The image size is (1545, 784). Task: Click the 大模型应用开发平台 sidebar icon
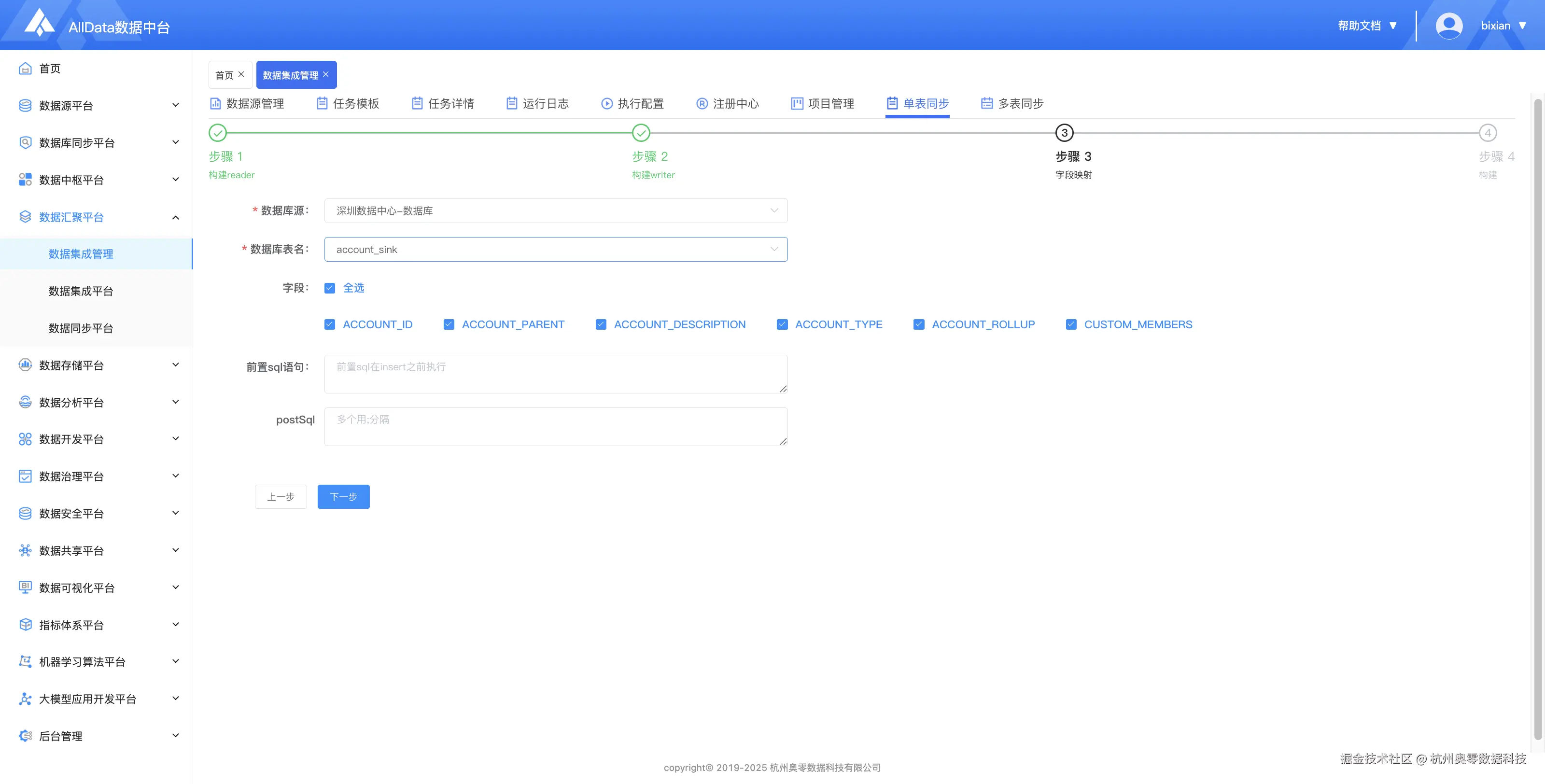pos(25,699)
